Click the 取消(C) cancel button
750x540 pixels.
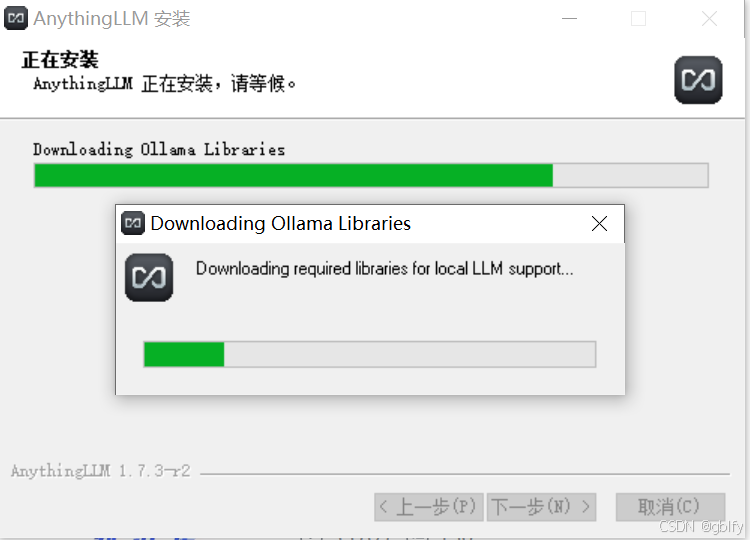coord(671,507)
